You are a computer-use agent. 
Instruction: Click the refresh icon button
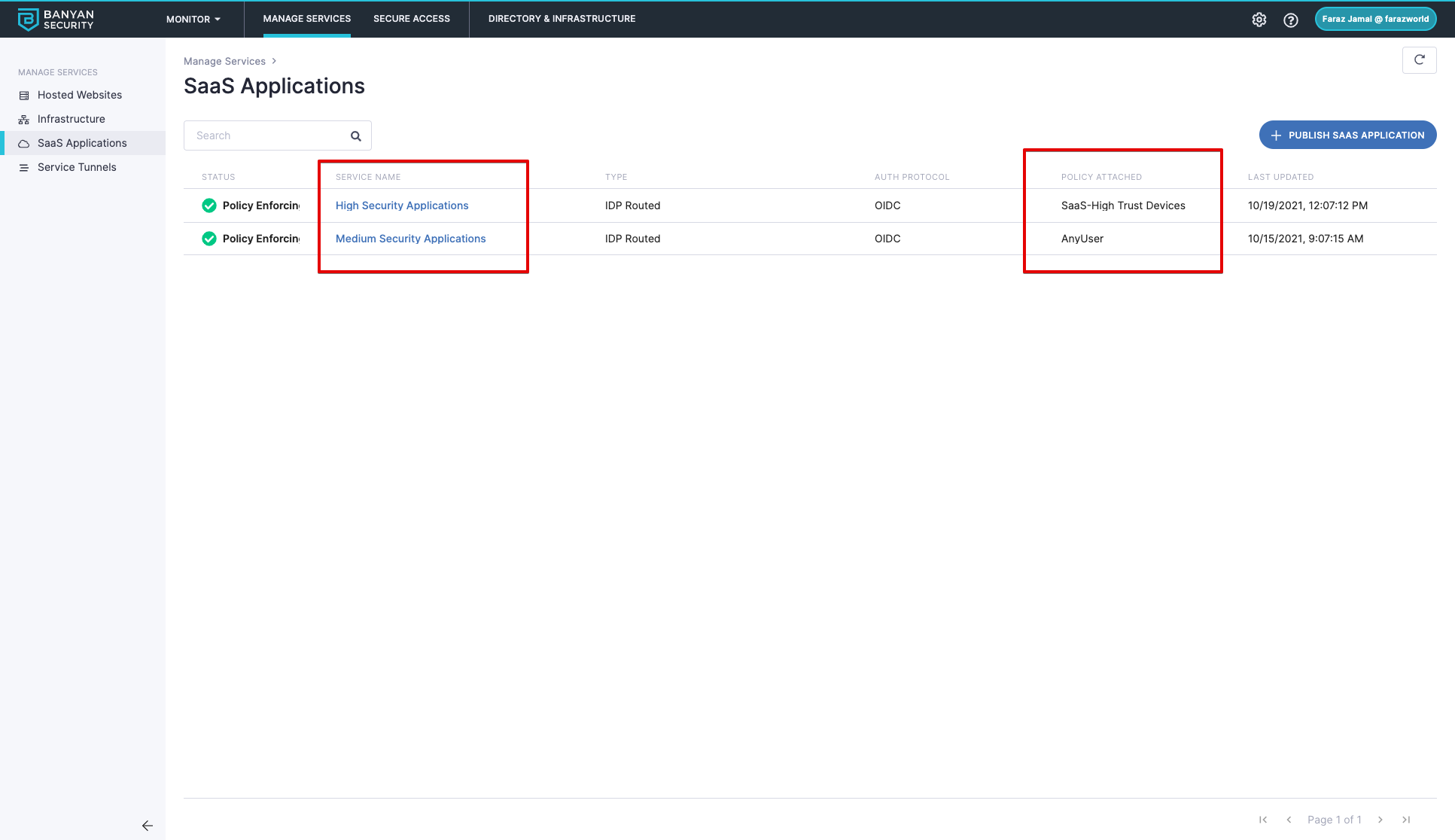click(x=1419, y=60)
